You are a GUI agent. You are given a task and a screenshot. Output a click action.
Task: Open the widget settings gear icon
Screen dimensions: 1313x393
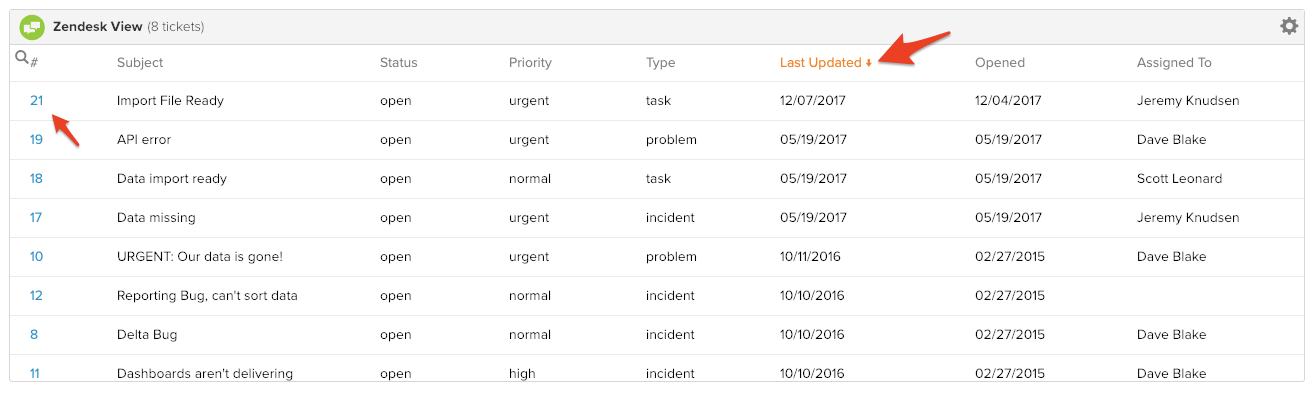point(1289,26)
